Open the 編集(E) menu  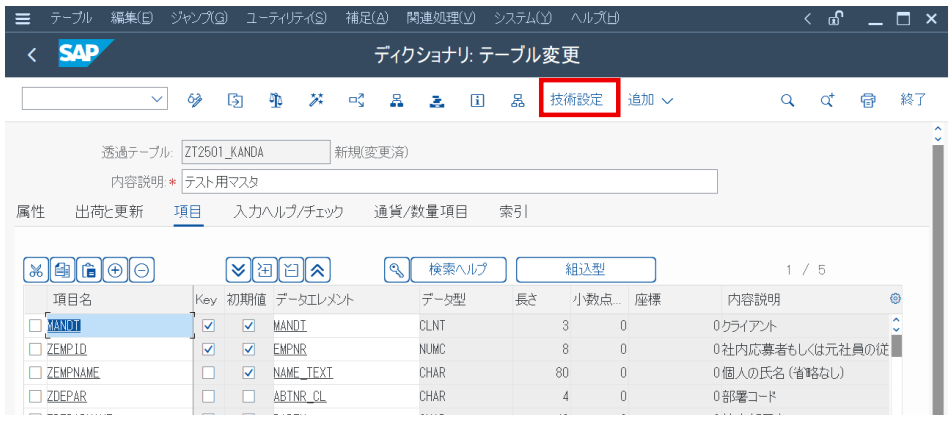pyautogui.click(x=131, y=18)
